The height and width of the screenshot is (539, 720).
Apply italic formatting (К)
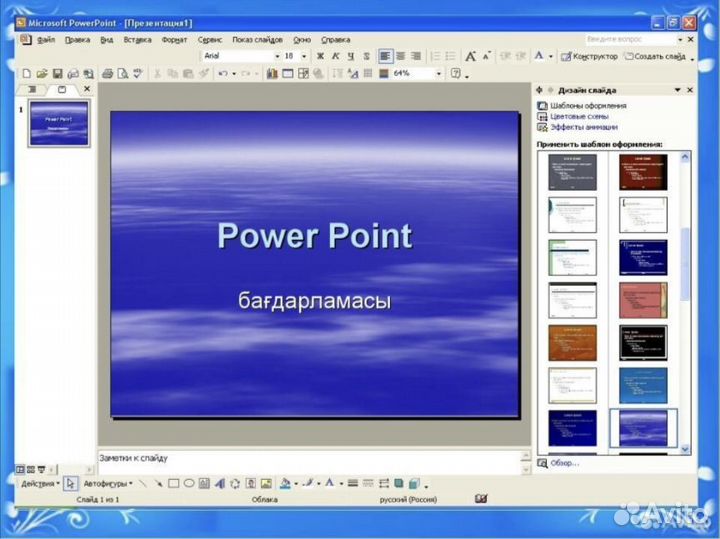point(336,56)
